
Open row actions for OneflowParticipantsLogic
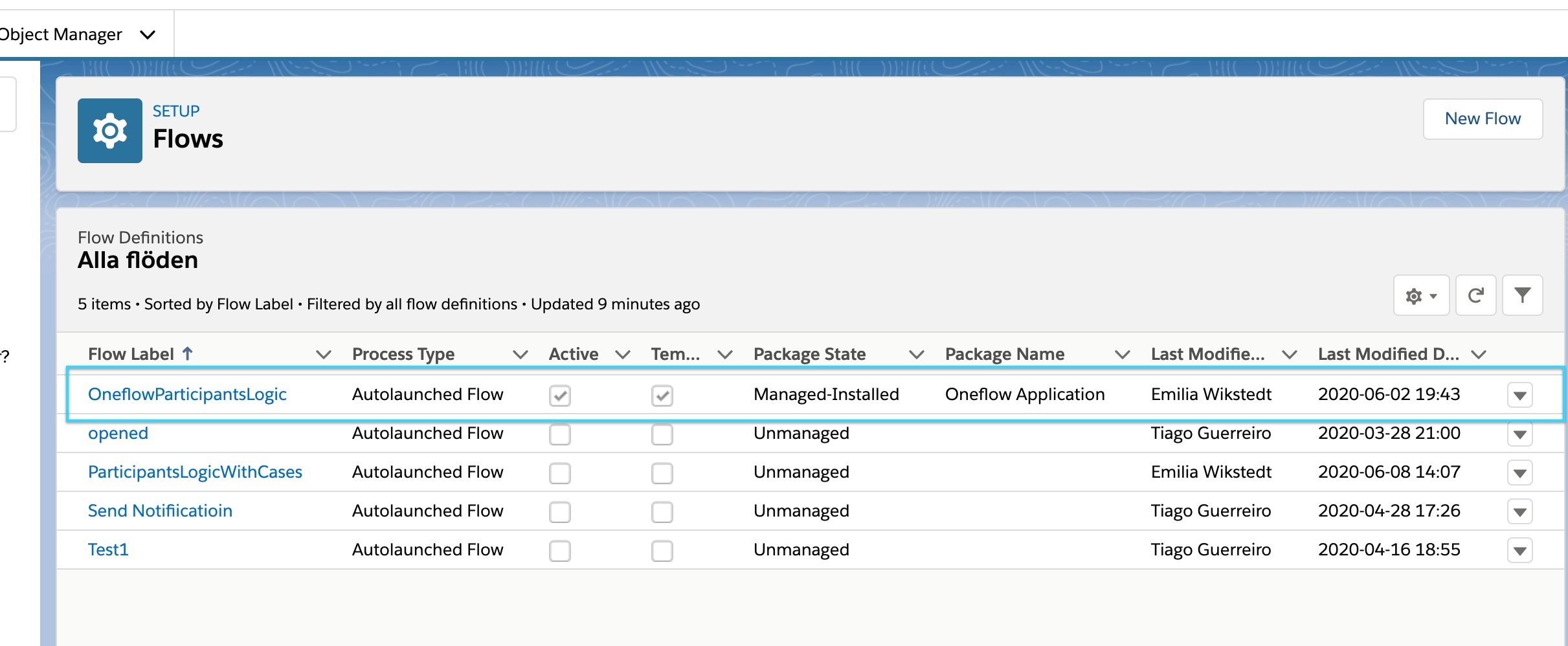[1519, 395]
